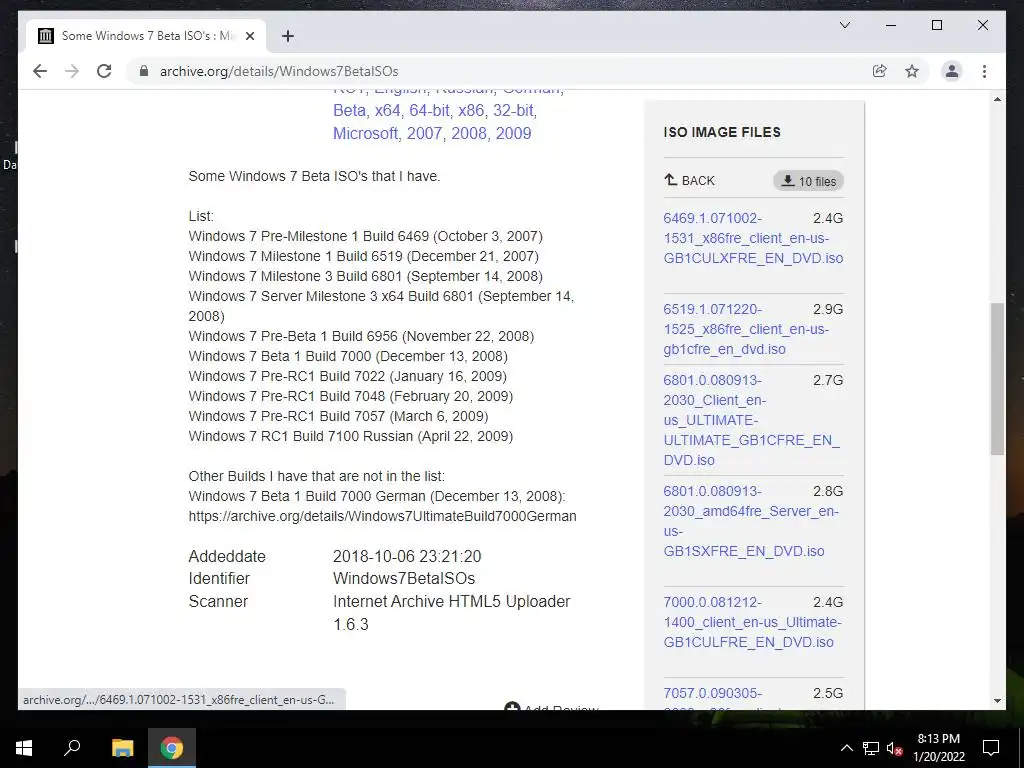Click the Addeddate value 2018-10-06 23:21:20
This screenshot has height=768, width=1024.
tap(407, 556)
